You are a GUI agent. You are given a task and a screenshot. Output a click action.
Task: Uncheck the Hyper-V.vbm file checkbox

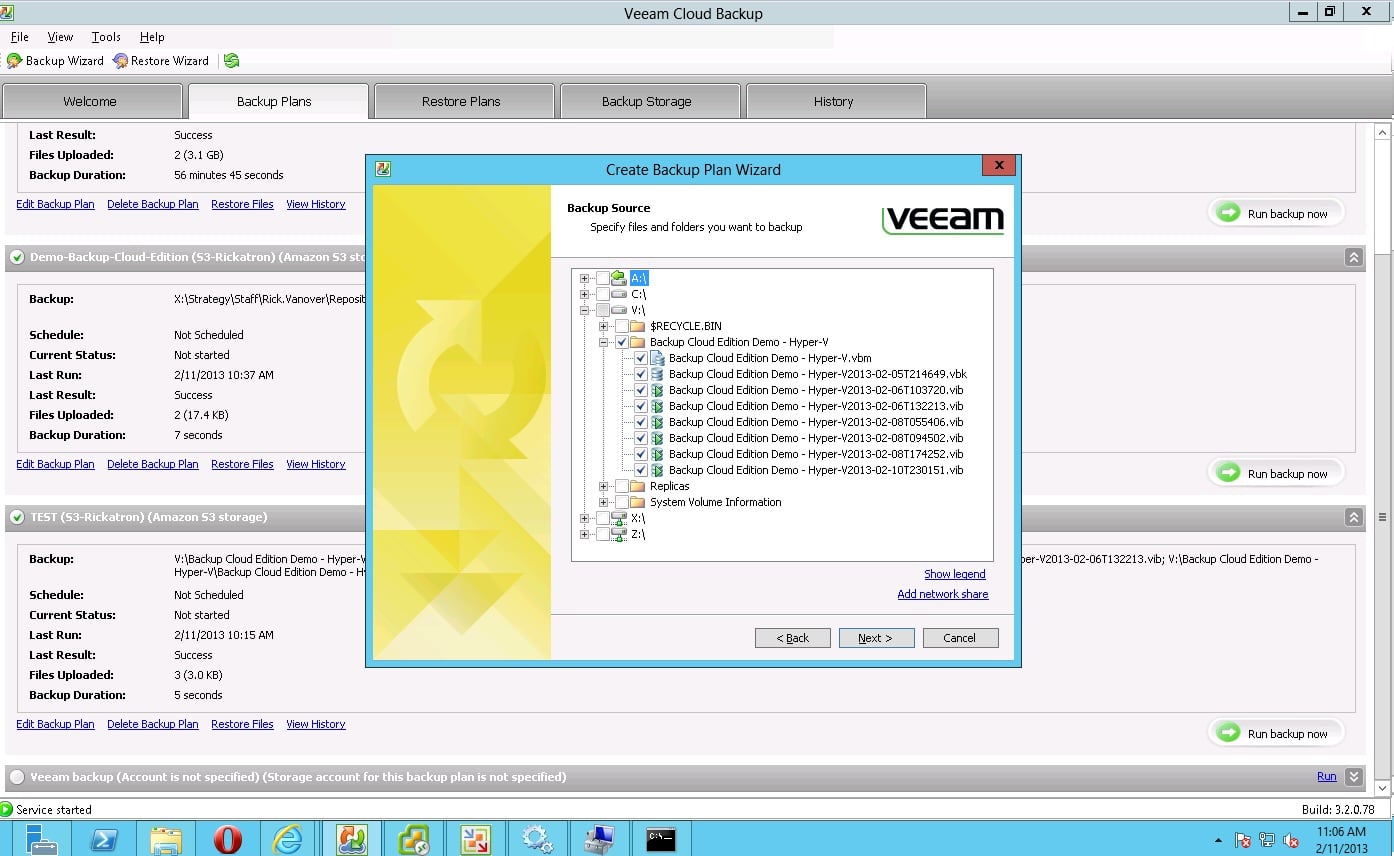click(641, 358)
